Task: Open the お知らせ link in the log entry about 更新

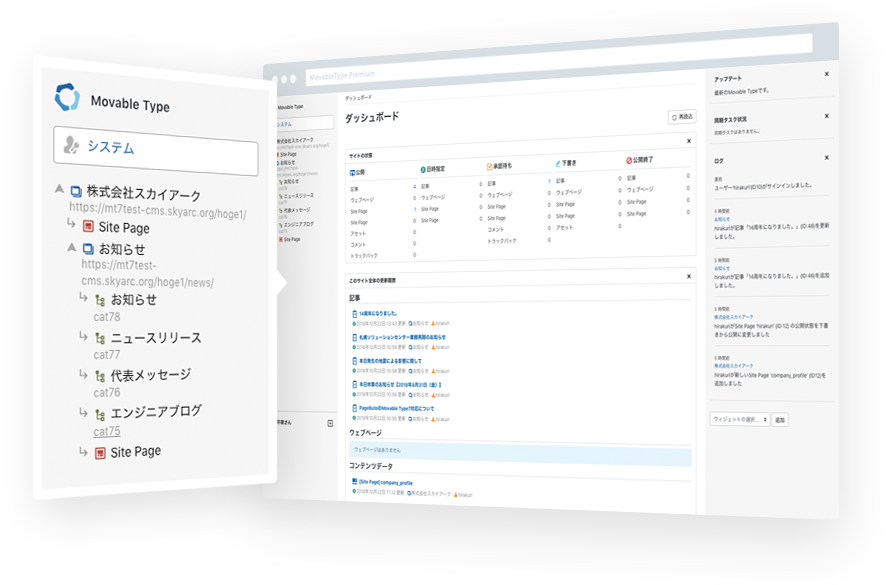Action: pos(722,219)
